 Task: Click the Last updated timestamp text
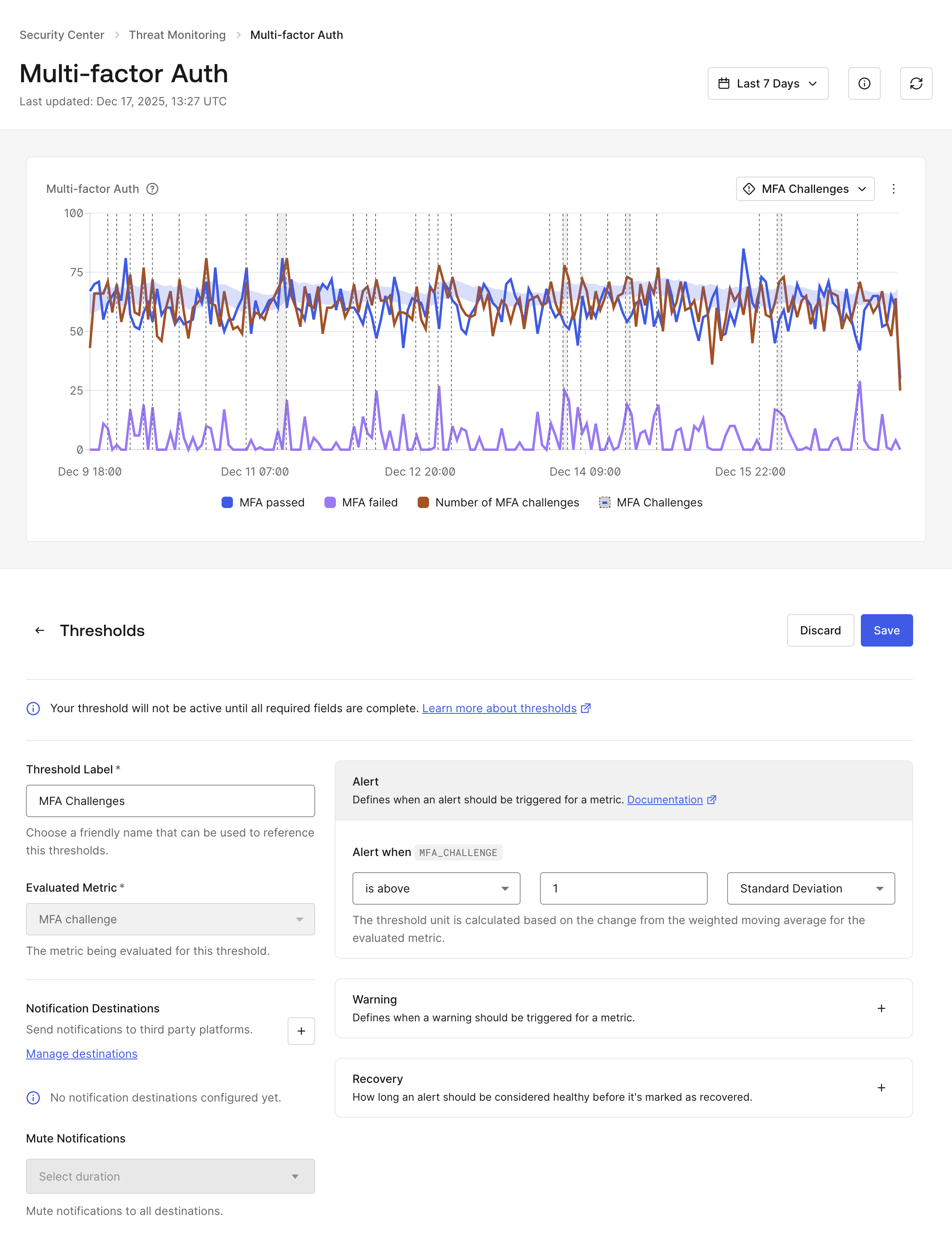tap(123, 102)
